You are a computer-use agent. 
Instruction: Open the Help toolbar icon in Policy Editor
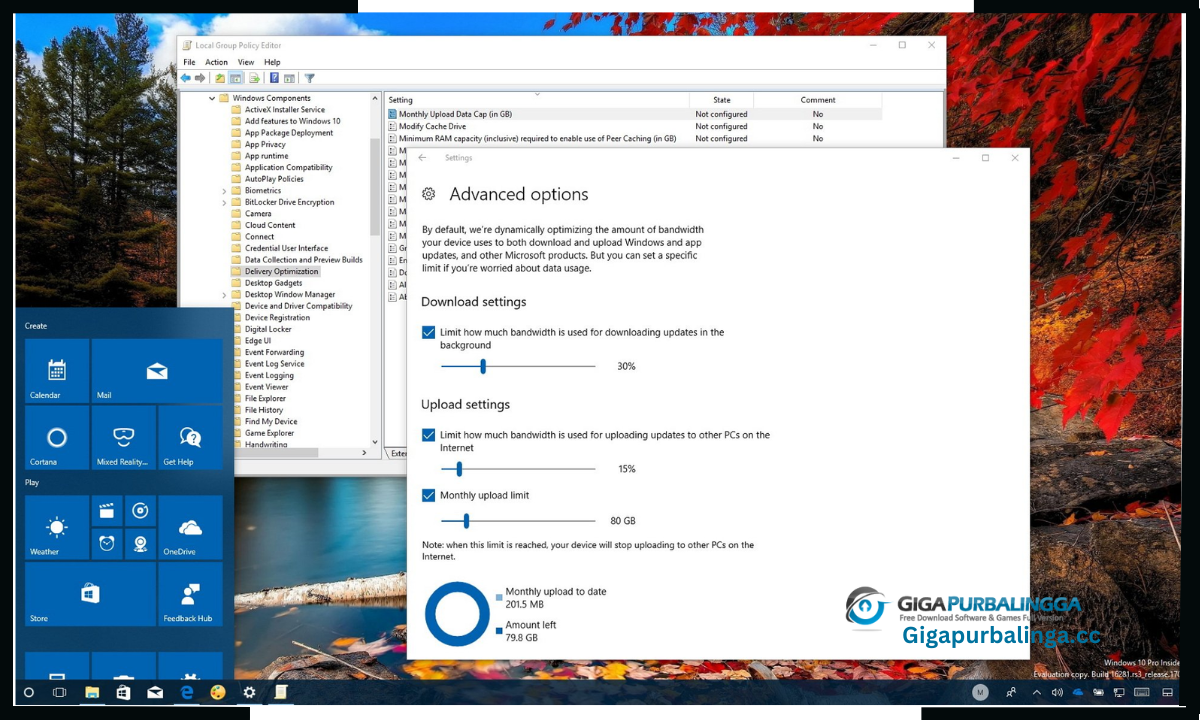274,78
